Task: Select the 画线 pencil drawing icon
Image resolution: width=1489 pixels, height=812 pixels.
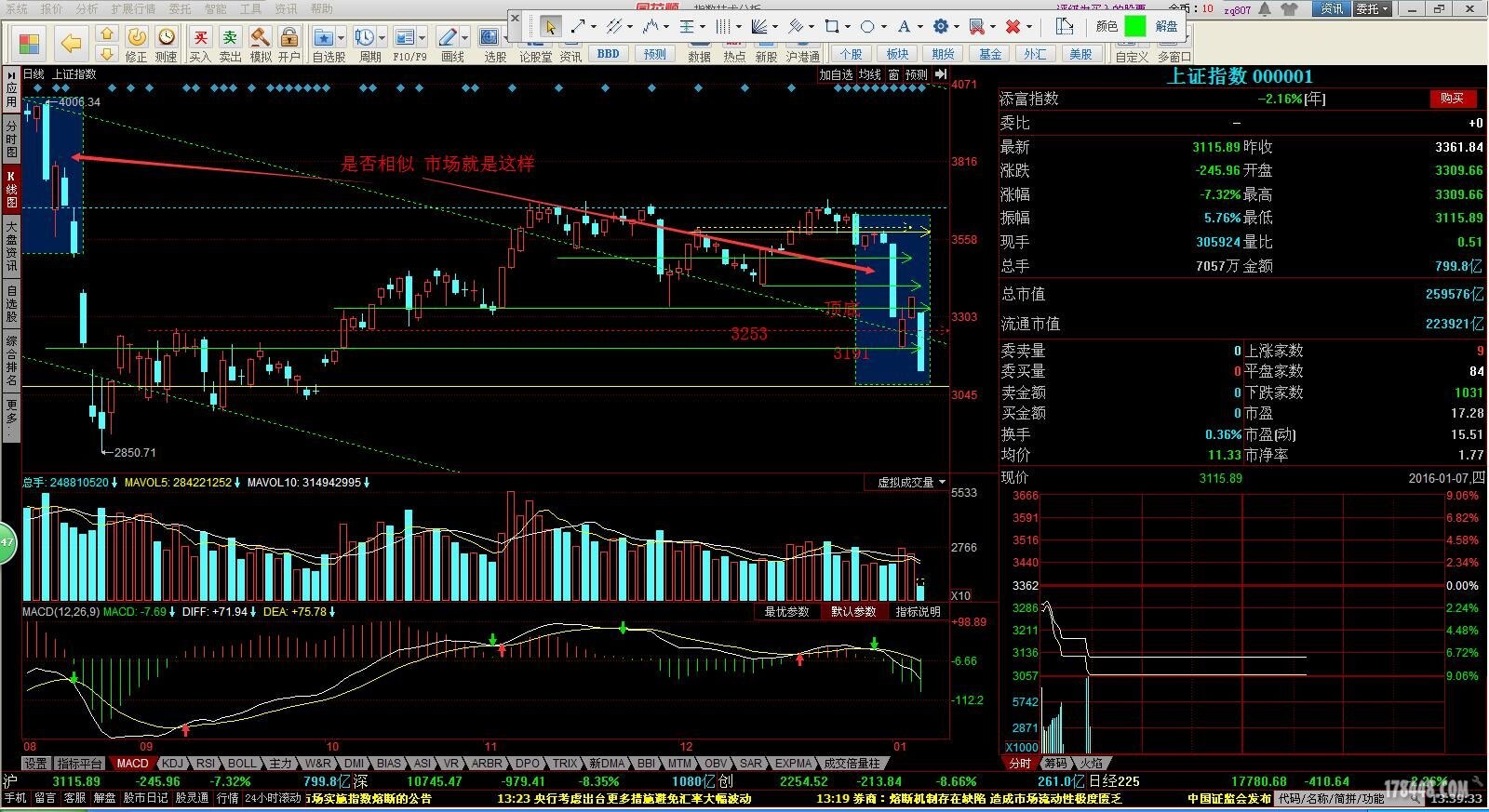Action: (448, 37)
